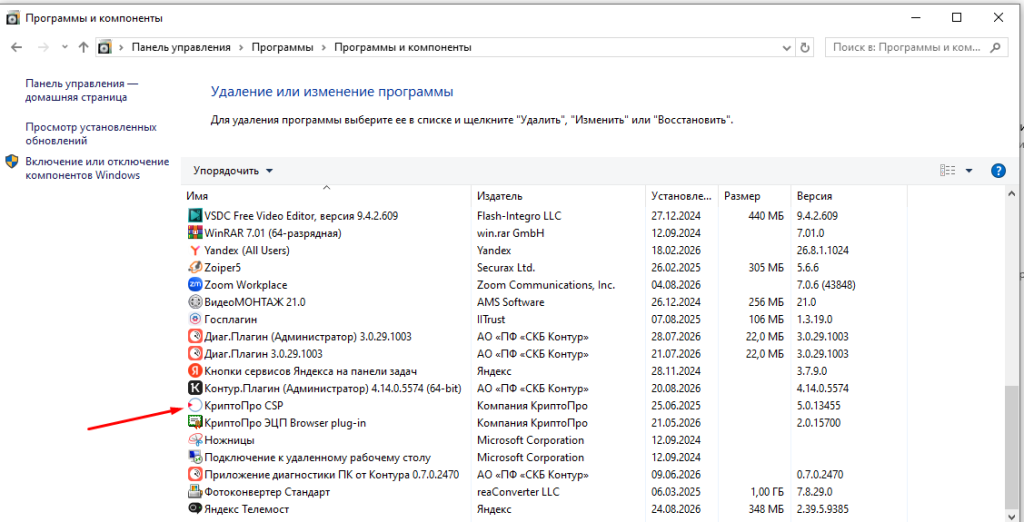Expand the view options dropdown arrow

(x=968, y=171)
